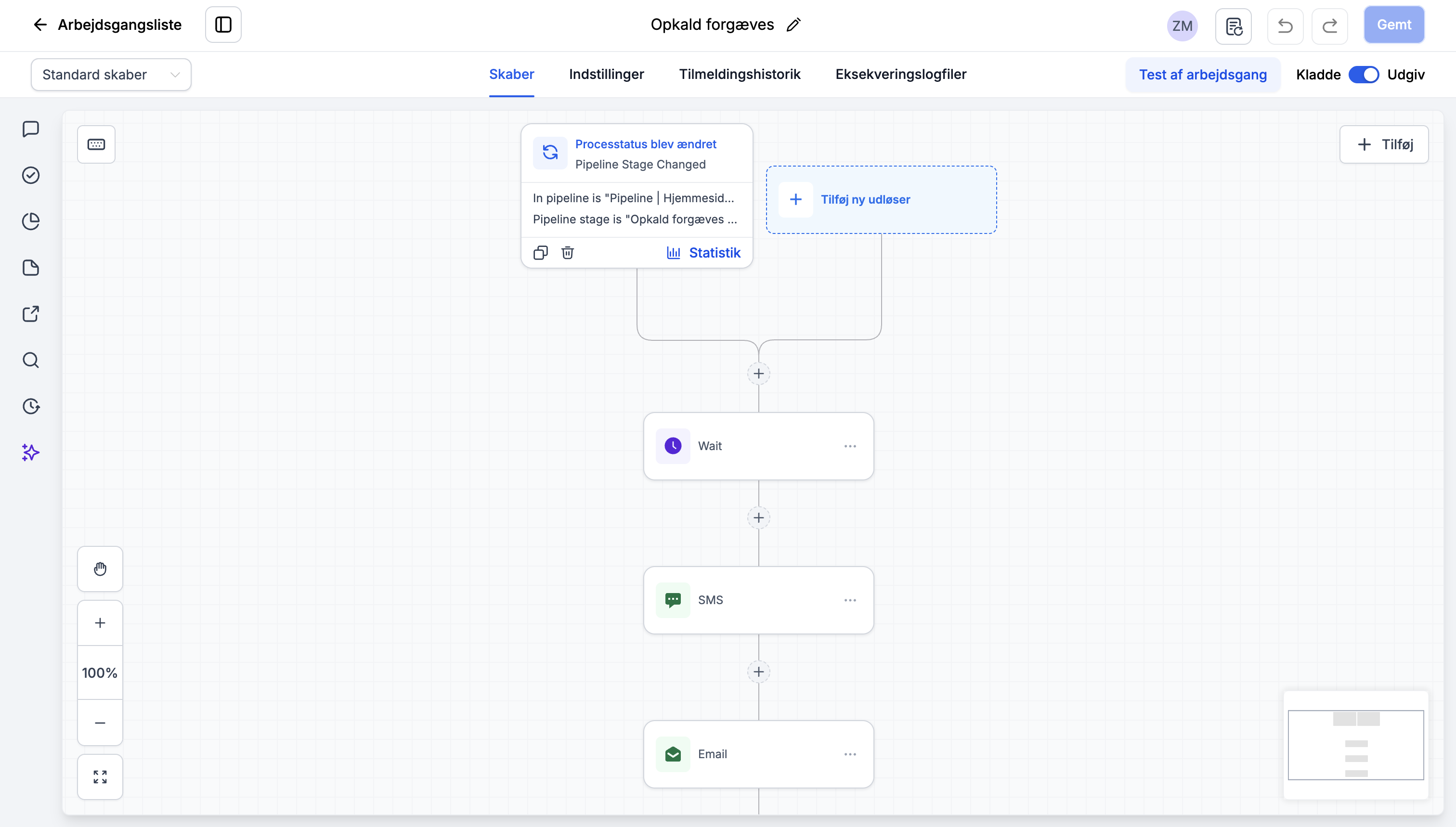1456x827 pixels.
Task: Toggle Kladde/Udgiv publish switch
Action: 1364,75
